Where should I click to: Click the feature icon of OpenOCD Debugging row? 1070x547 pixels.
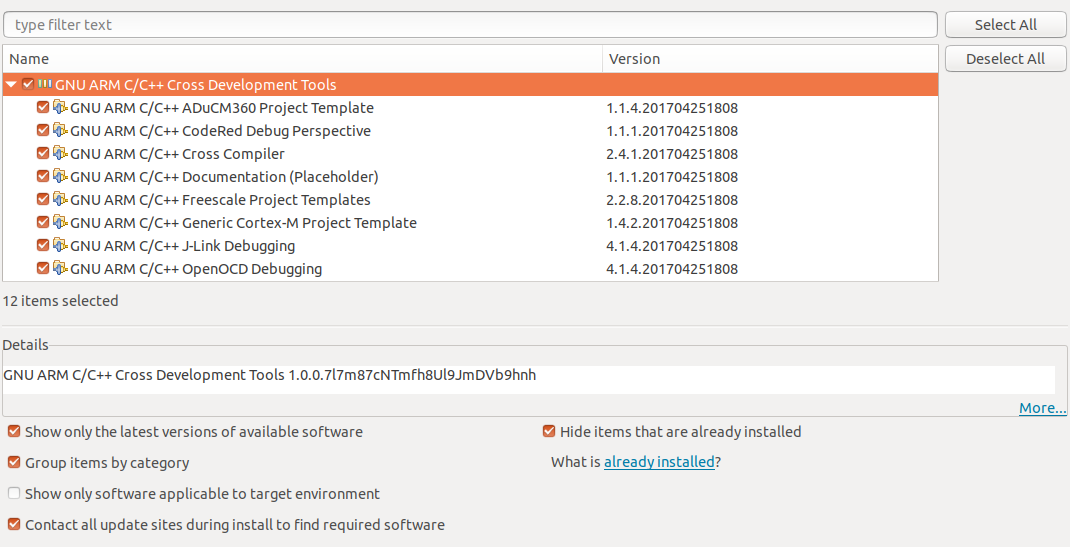click(x=60, y=268)
